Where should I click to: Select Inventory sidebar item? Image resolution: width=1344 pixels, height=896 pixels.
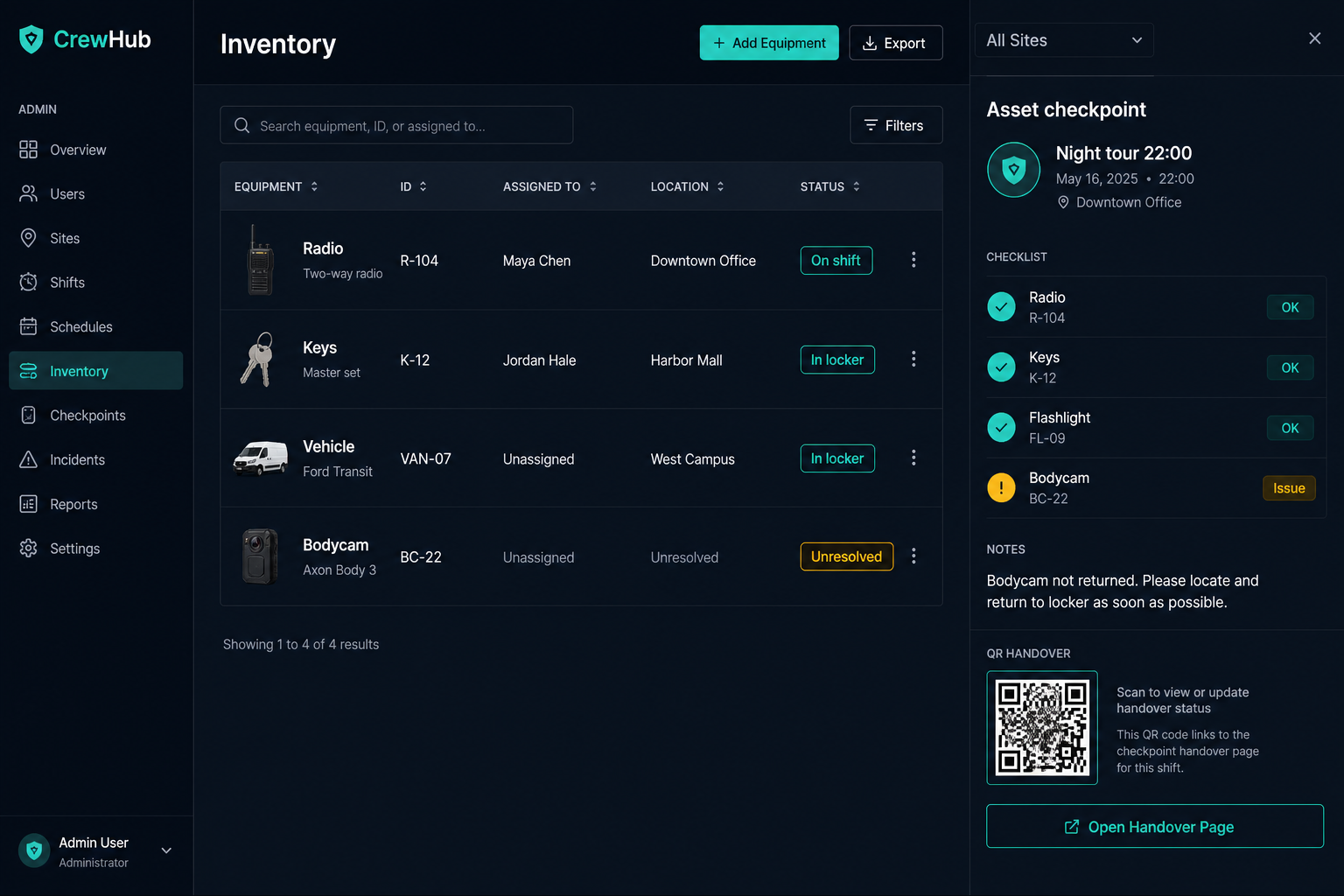click(95, 371)
